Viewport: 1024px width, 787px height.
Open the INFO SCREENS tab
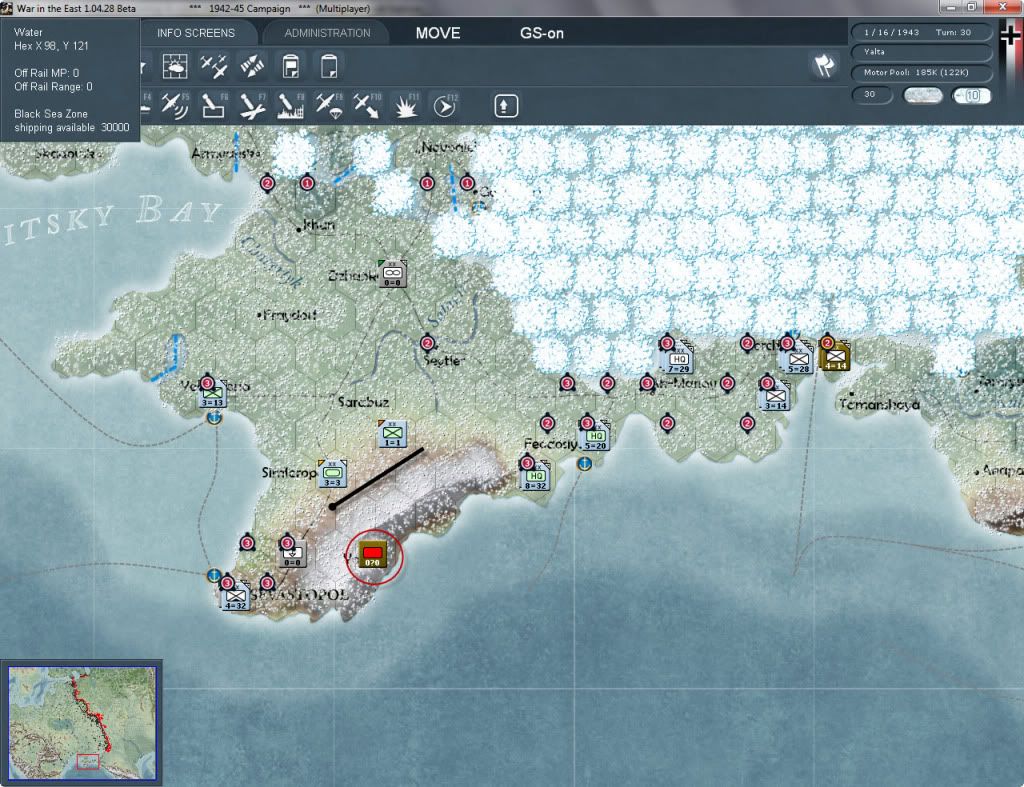tap(195, 33)
